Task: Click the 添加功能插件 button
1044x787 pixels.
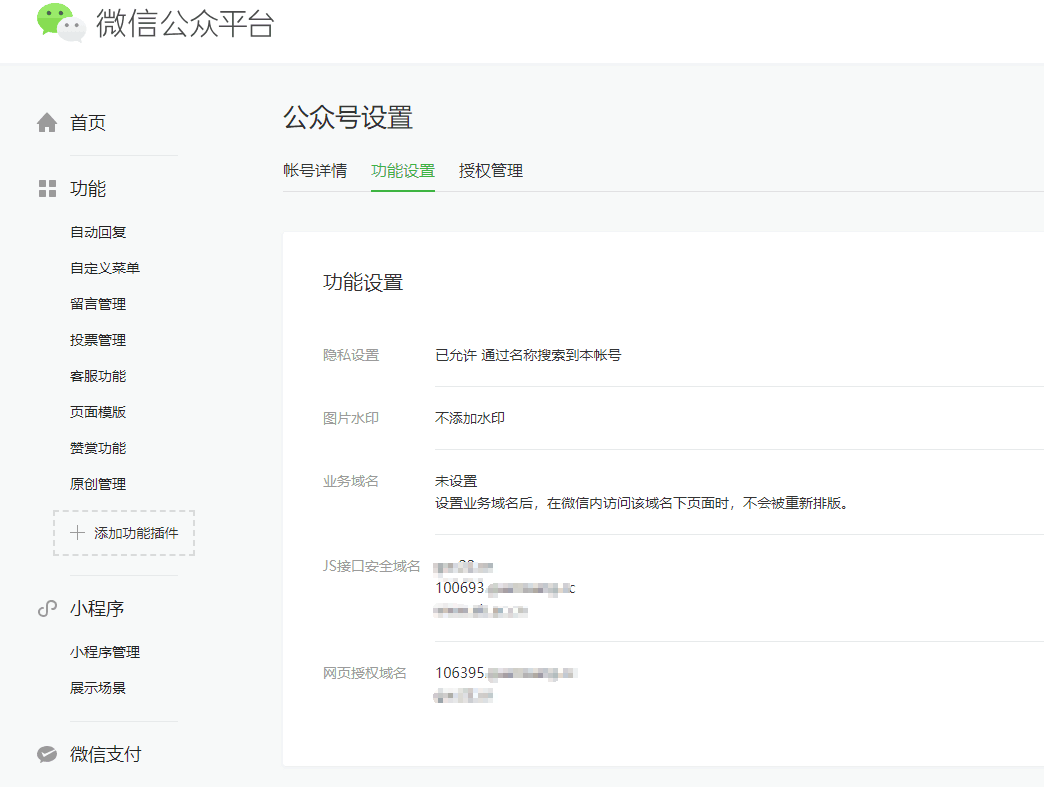Action: click(123, 533)
